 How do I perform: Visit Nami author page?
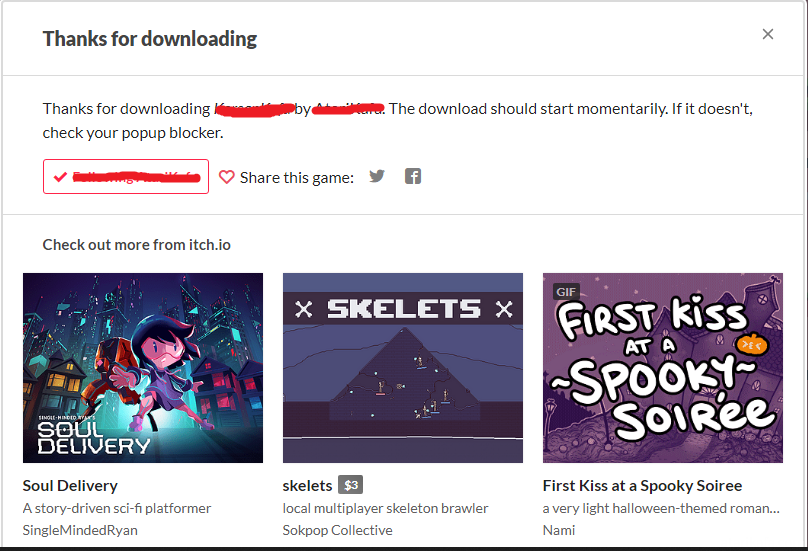(559, 530)
